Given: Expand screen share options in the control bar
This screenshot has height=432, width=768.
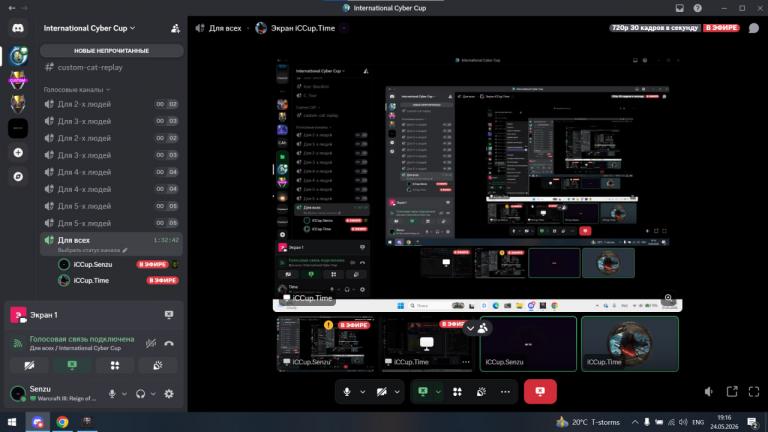Looking at the screenshot, I should 438,392.
